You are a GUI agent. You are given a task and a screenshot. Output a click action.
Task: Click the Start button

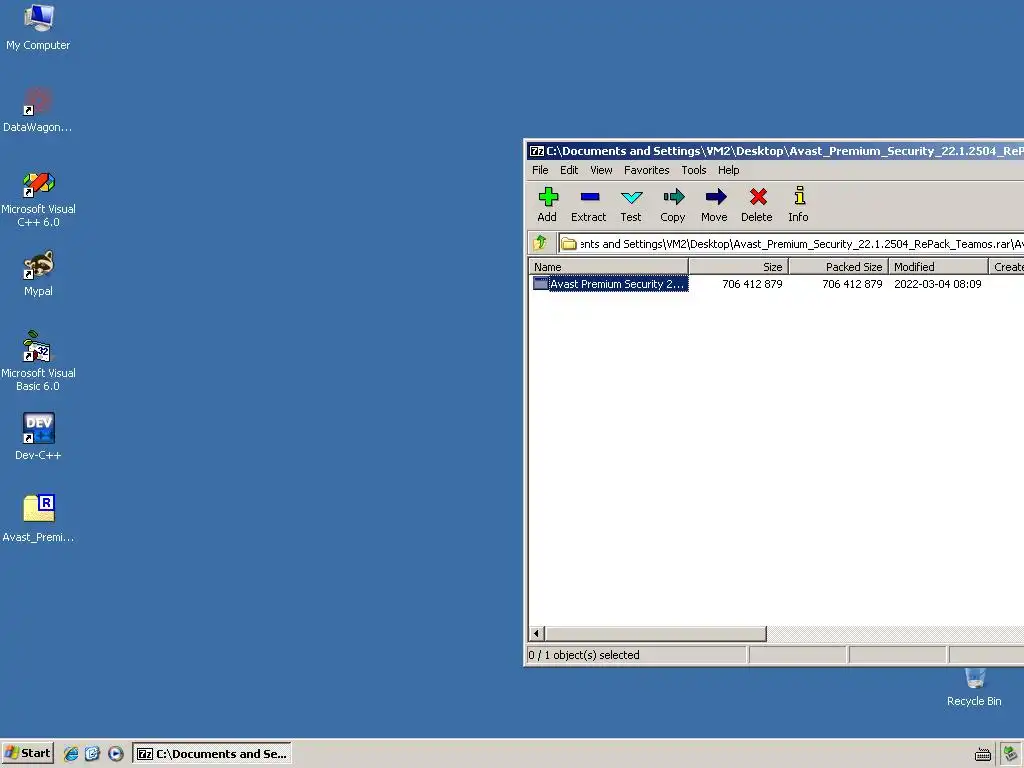point(27,753)
